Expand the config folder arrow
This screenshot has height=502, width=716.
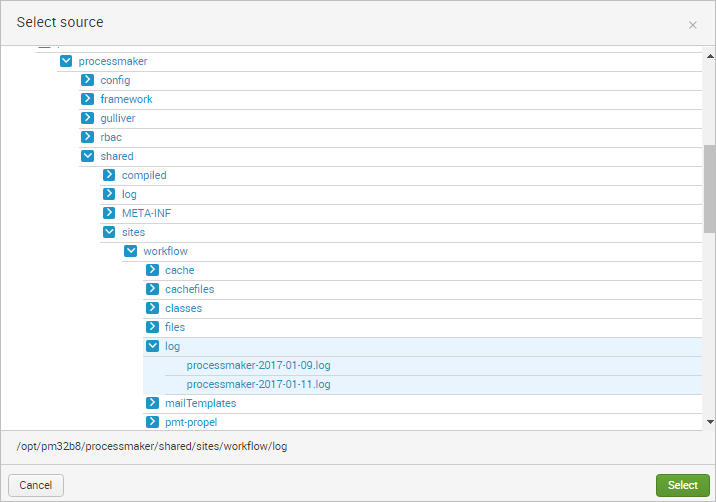click(88, 80)
